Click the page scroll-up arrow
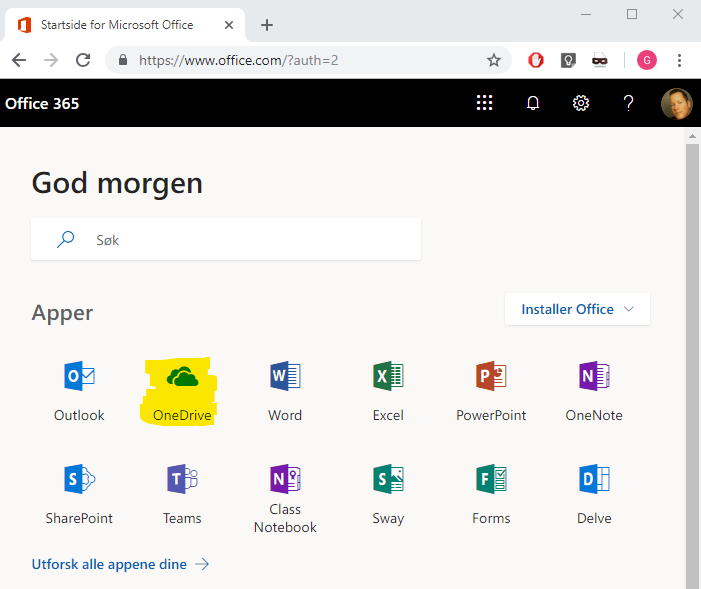 (x=692, y=136)
